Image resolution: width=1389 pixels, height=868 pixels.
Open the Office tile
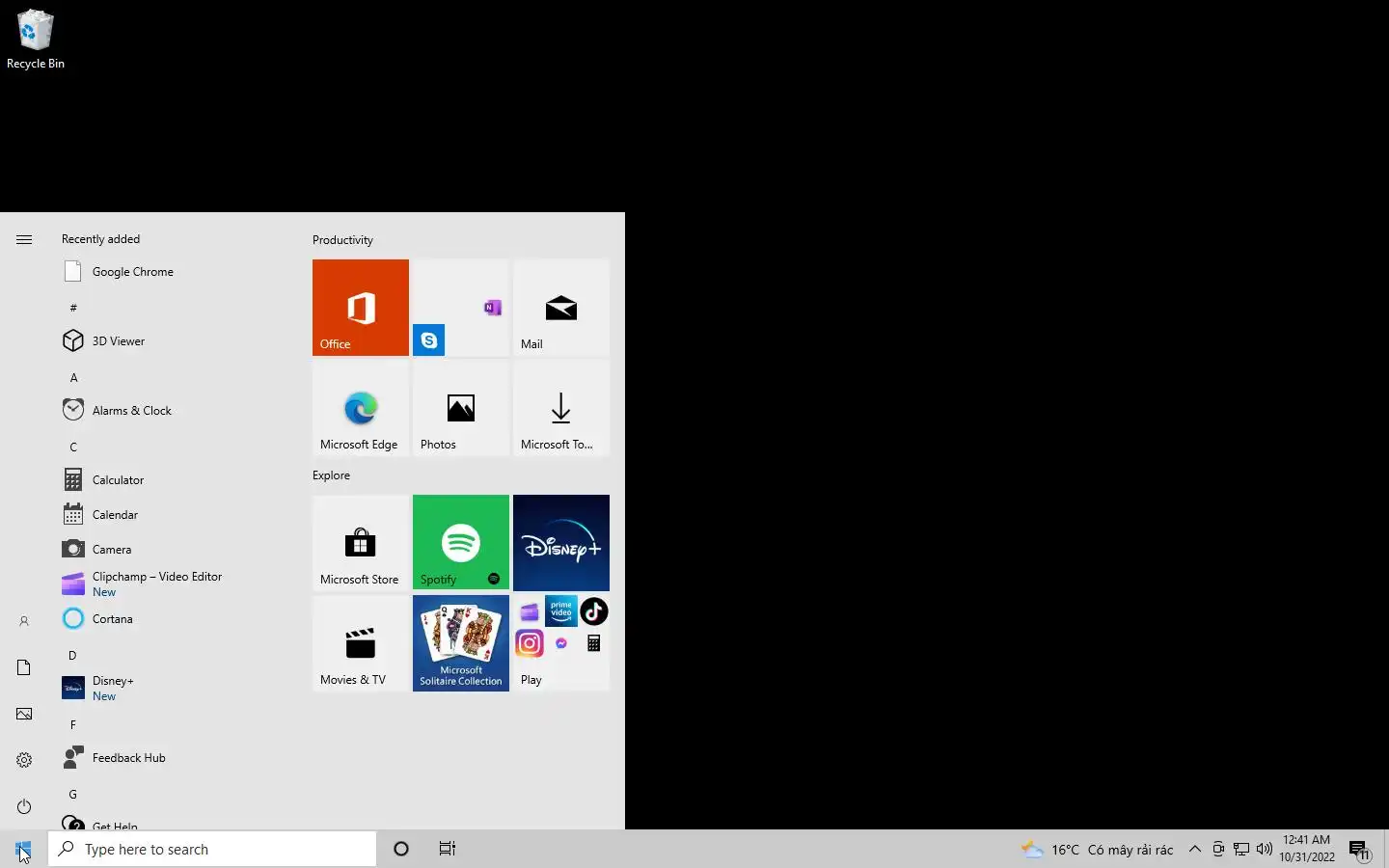[361, 308]
